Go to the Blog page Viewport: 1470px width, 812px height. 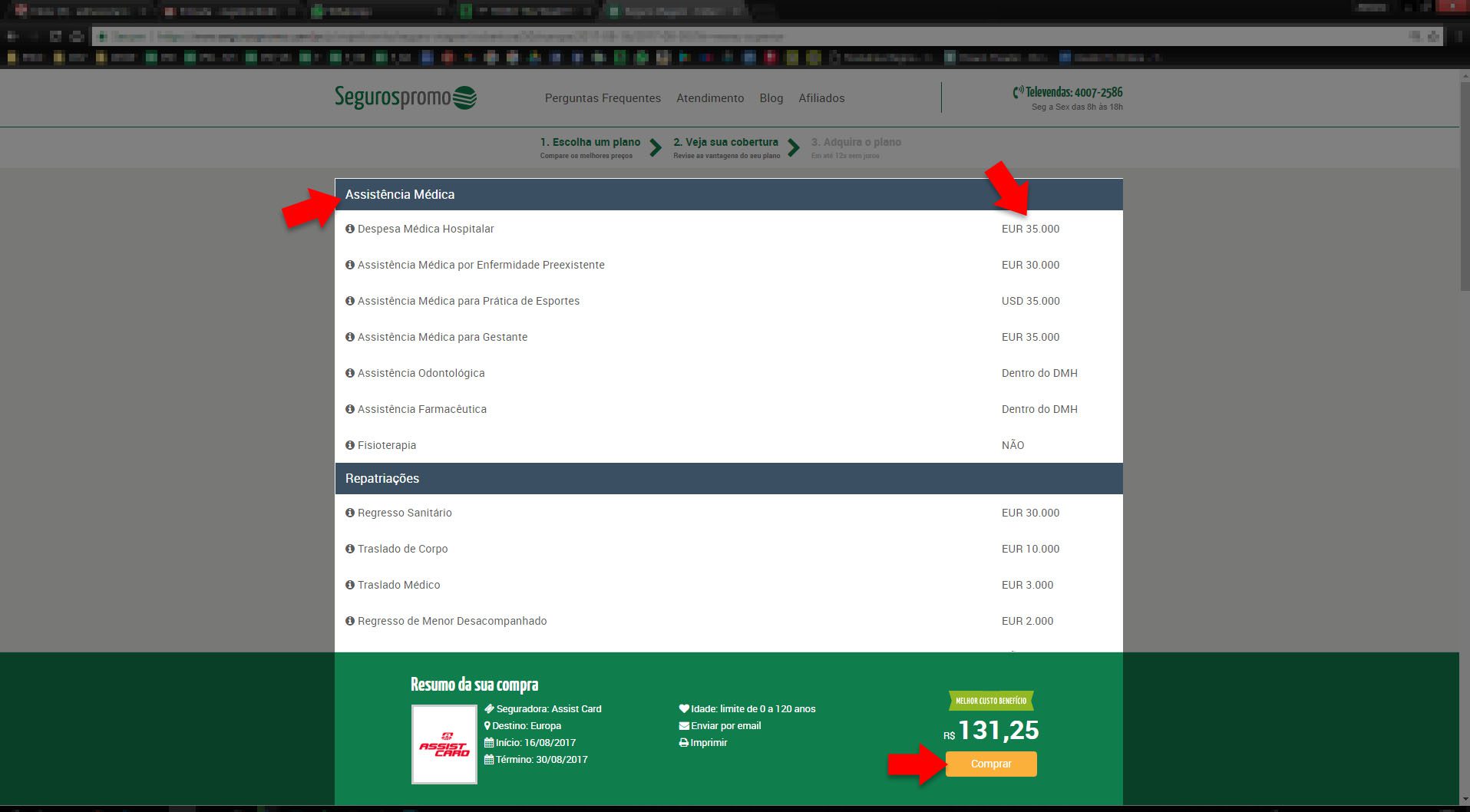771,98
